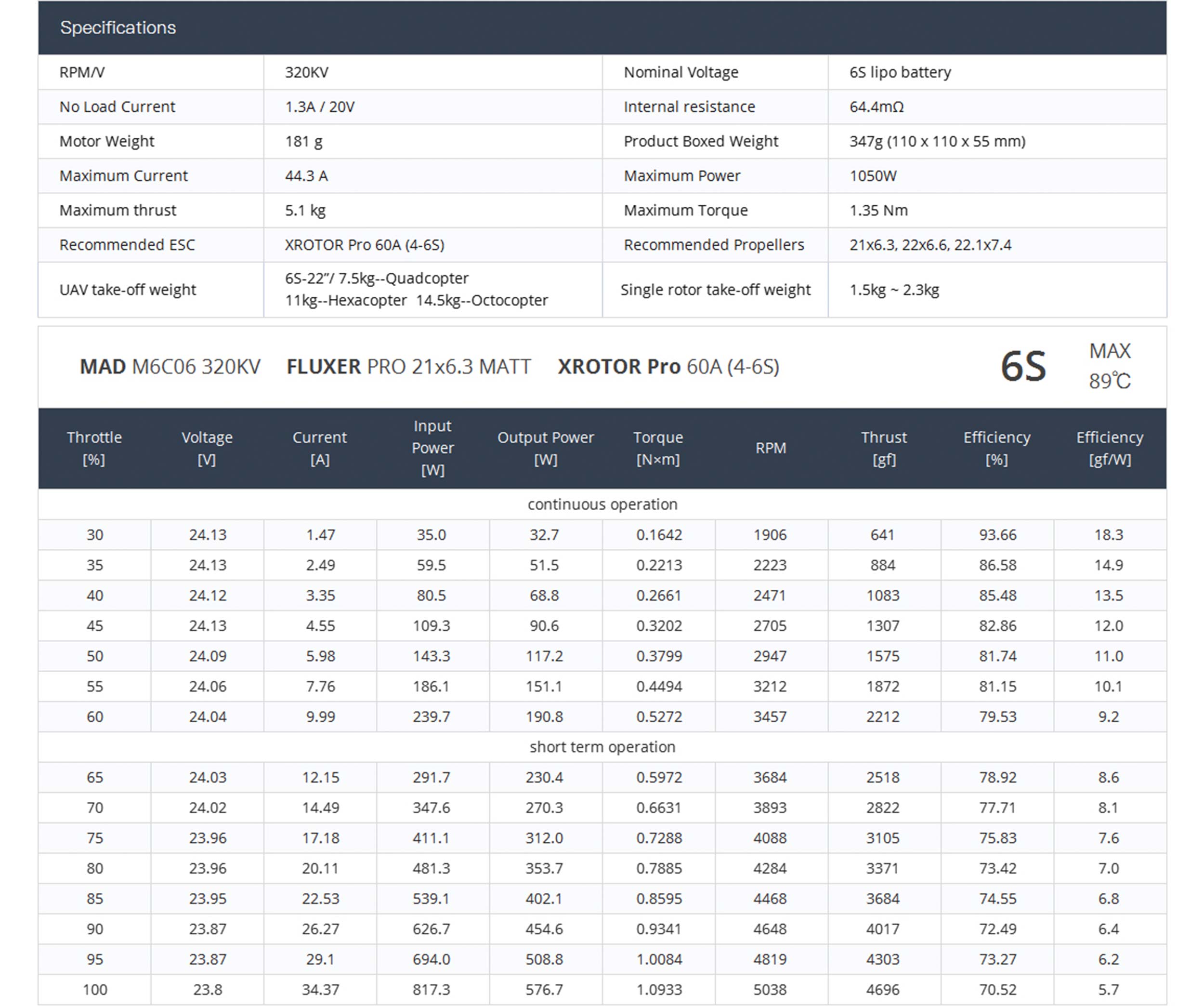Select the 1575 thrust value at 50% throttle
The height and width of the screenshot is (1008, 1204).
(882, 656)
